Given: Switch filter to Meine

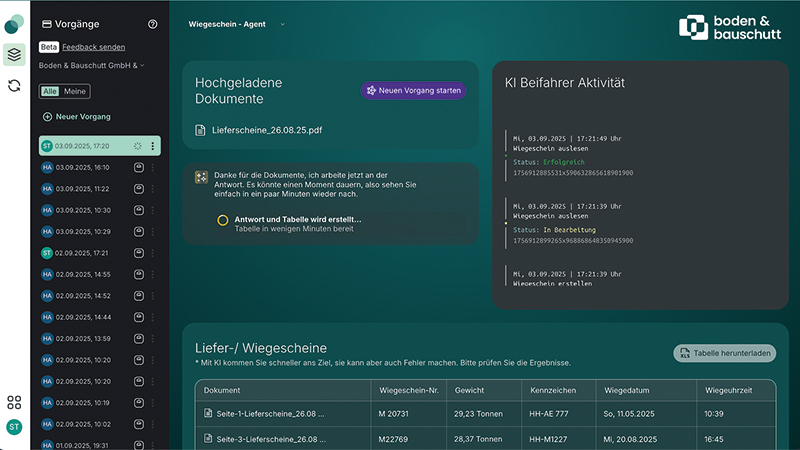Looking at the screenshot, I should [x=75, y=92].
